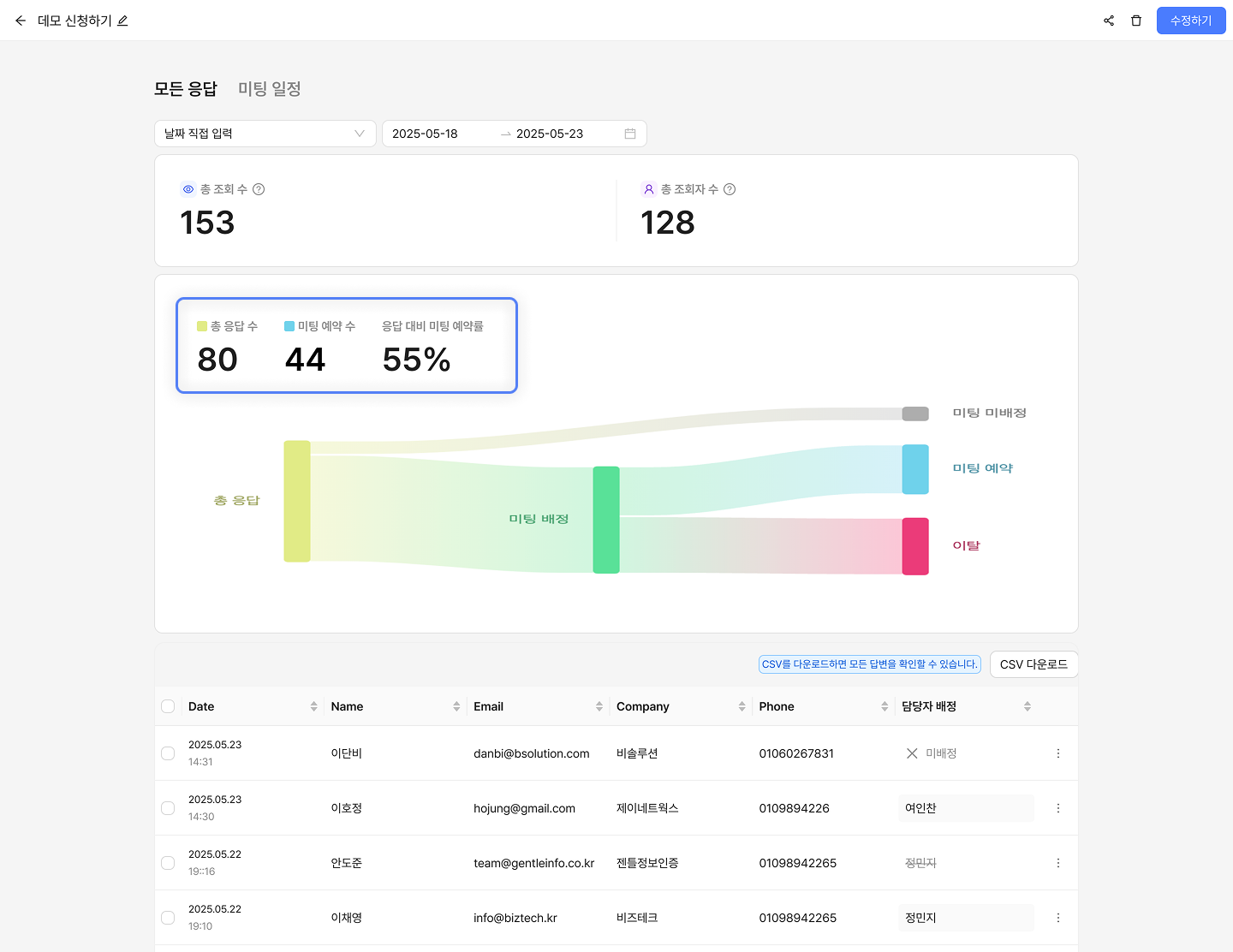Open the calendar icon in date range
Viewport: 1233px width, 952px height.
pyautogui.click(x=630, y=134)
